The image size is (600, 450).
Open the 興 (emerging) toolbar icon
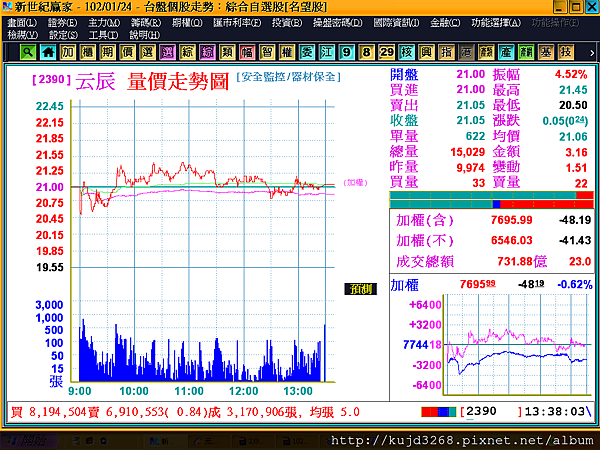tap(426, 52)
